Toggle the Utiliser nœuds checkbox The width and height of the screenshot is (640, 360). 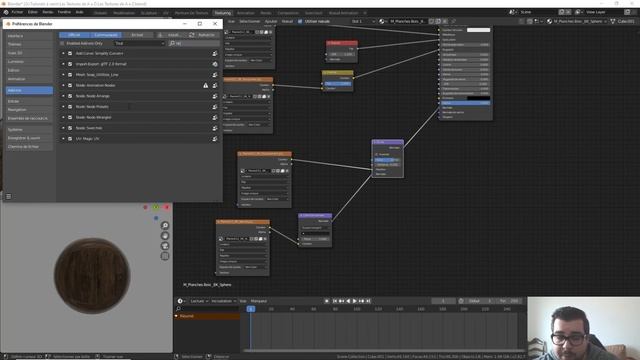pos(300,21)
